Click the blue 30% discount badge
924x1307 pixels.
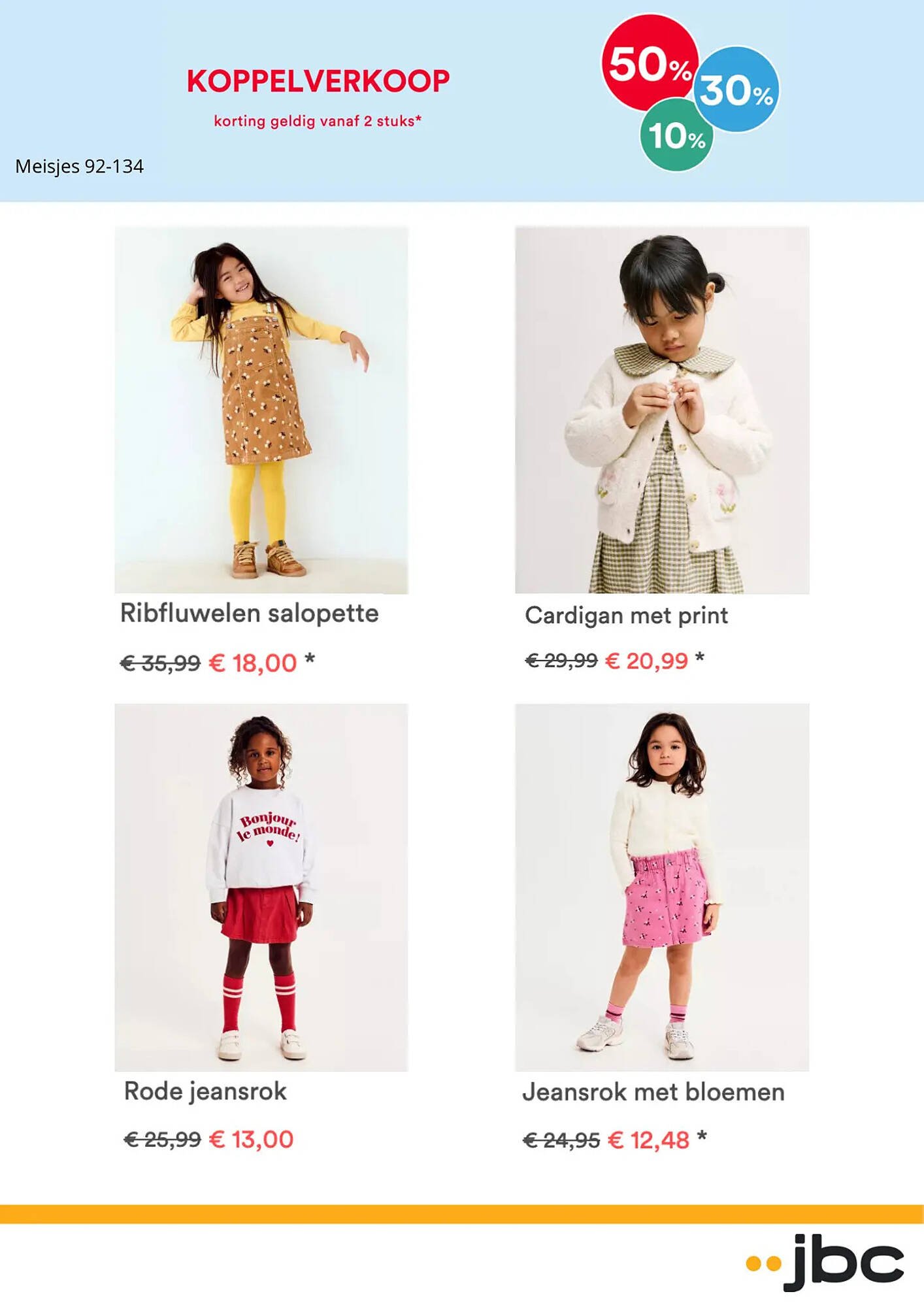[736, 90]
